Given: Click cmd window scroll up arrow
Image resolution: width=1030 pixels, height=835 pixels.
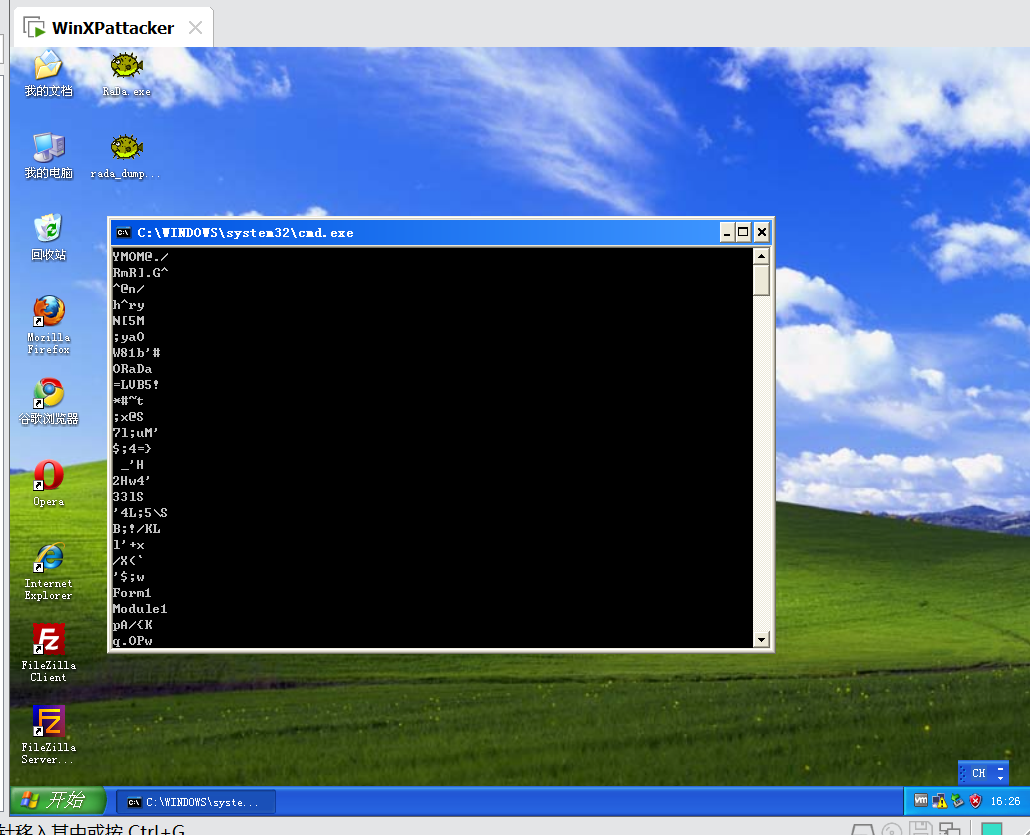Looking at the screenshot, I should (x=761, y=256).
